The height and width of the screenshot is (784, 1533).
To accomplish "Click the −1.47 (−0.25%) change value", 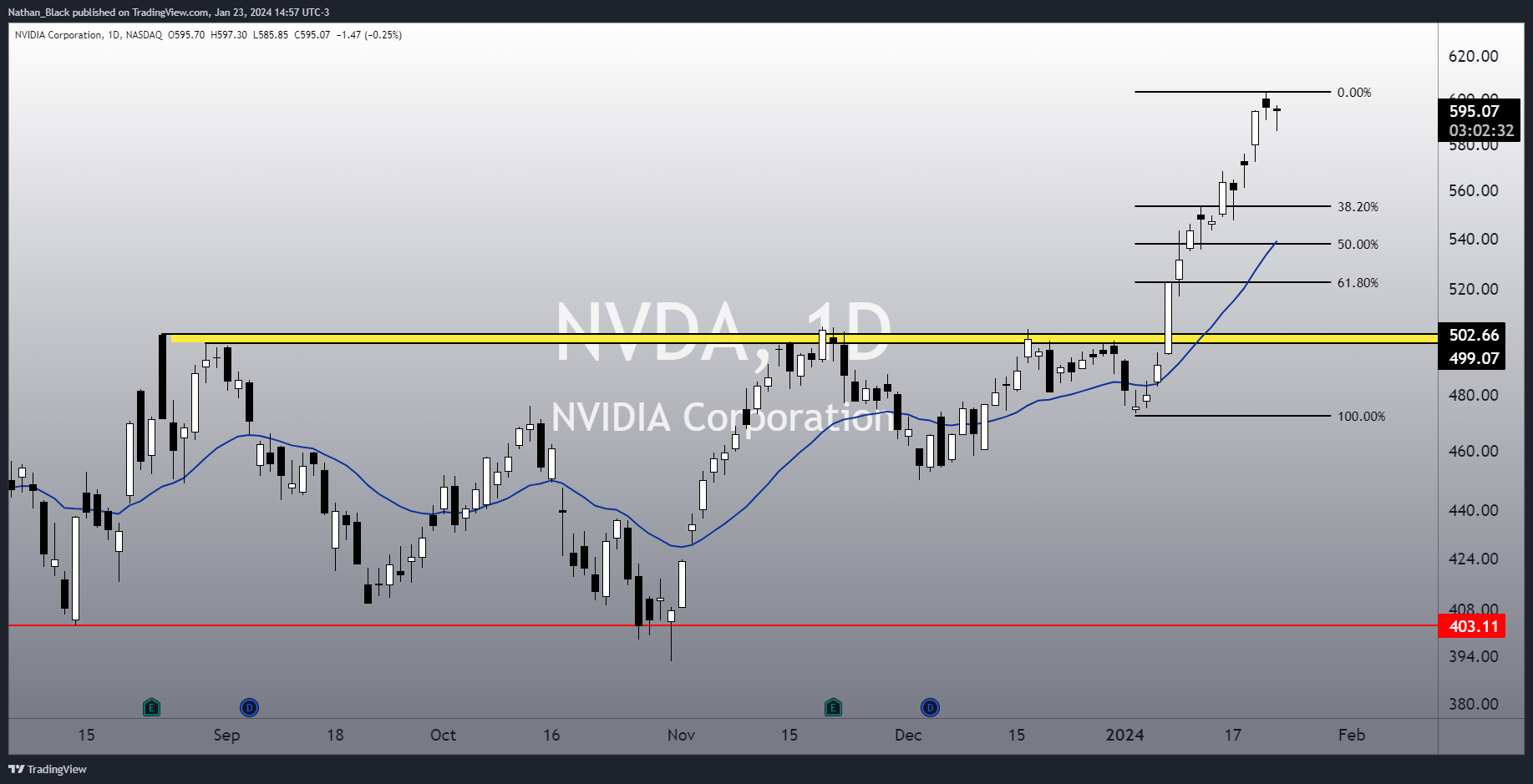I will [369, 35].
